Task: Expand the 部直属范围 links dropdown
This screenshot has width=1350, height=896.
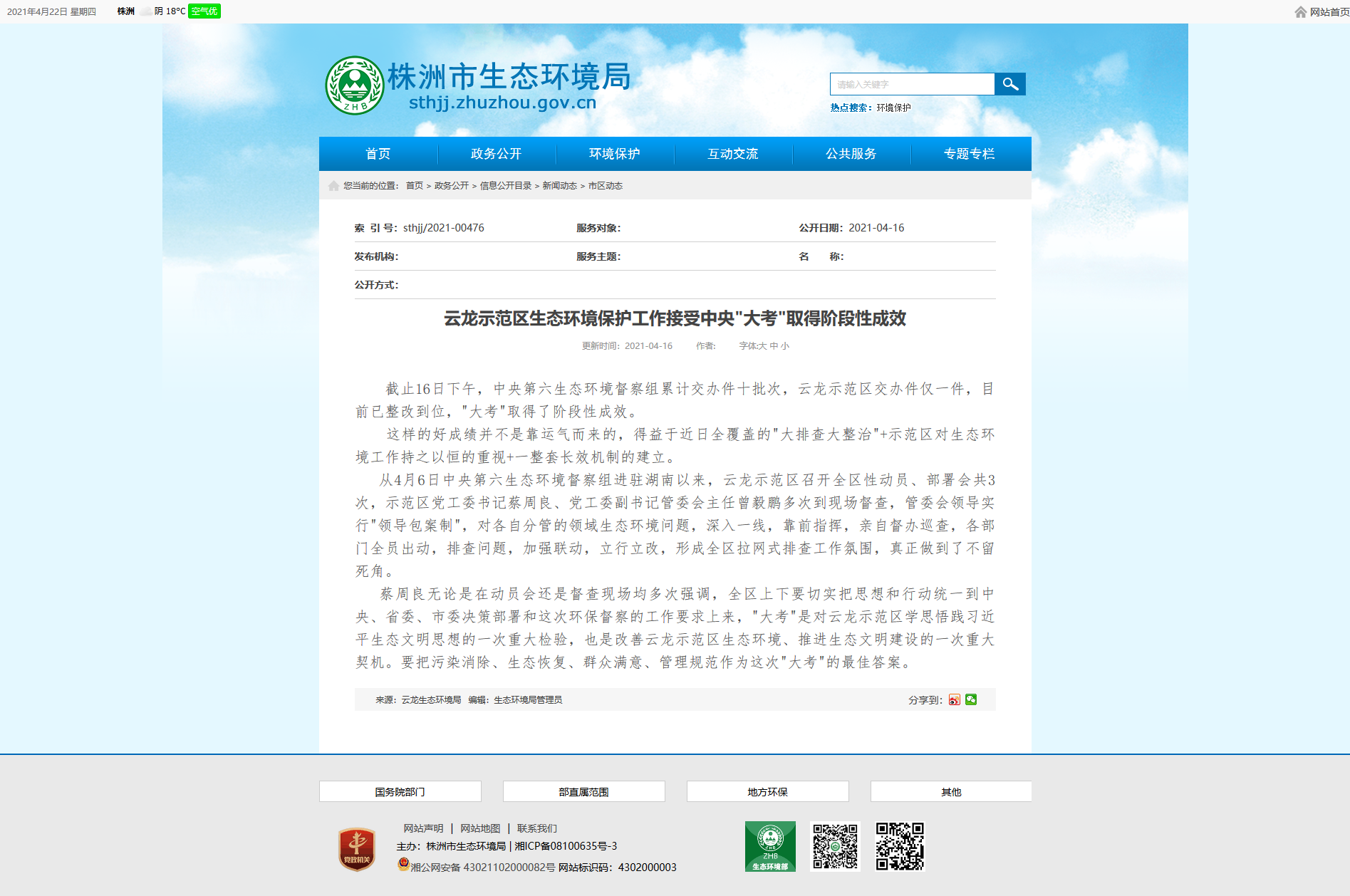Action: pos(583,792)
